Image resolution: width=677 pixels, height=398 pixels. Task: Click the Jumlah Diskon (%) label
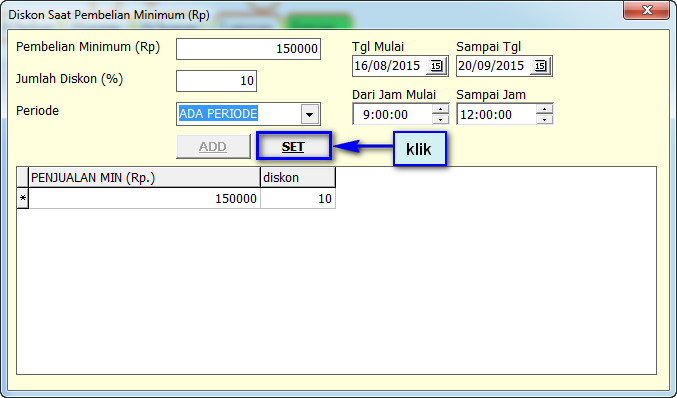click(70, 79)
